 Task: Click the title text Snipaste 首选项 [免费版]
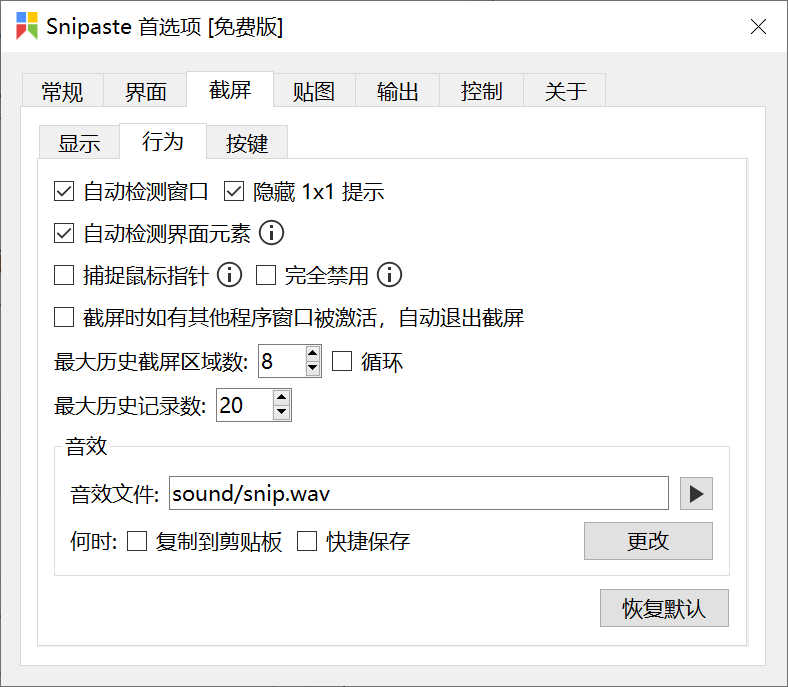pos(164,26)
